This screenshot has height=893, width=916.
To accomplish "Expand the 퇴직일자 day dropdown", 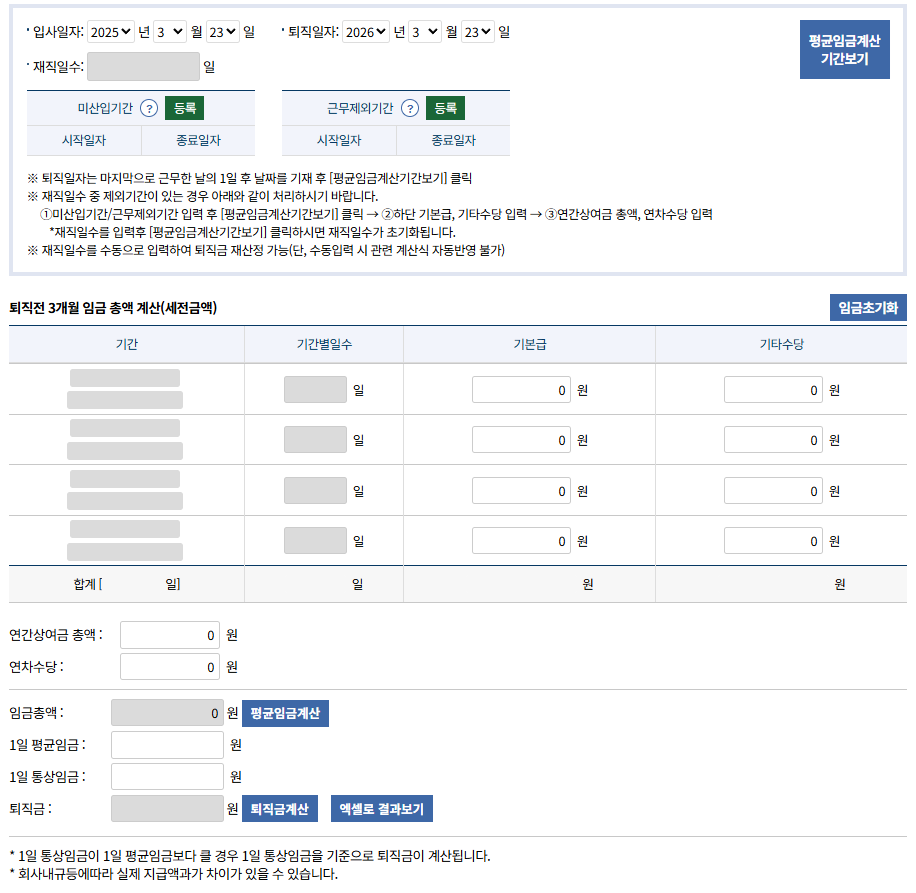I will coord(478,32).
